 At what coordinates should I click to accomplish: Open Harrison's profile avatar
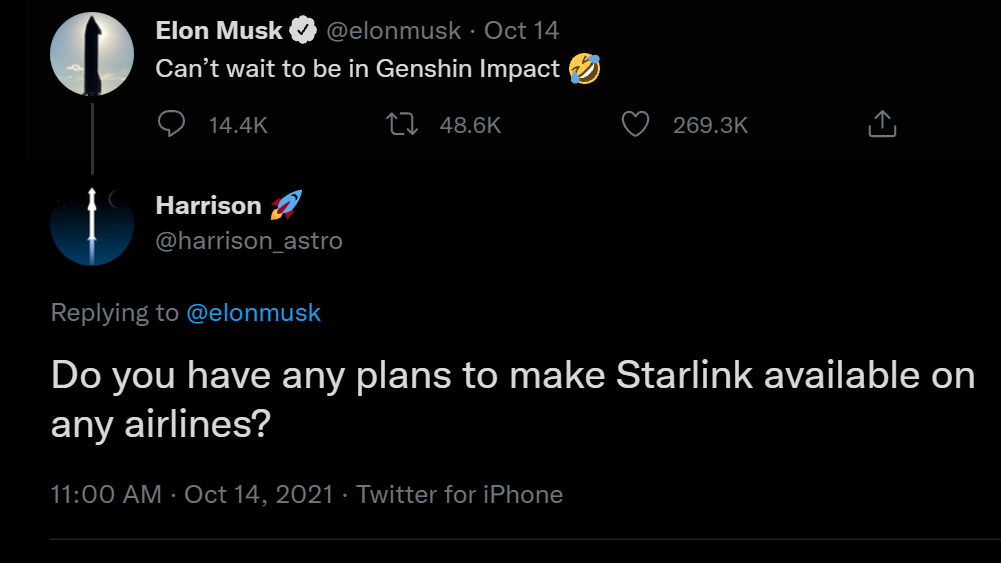92,223
